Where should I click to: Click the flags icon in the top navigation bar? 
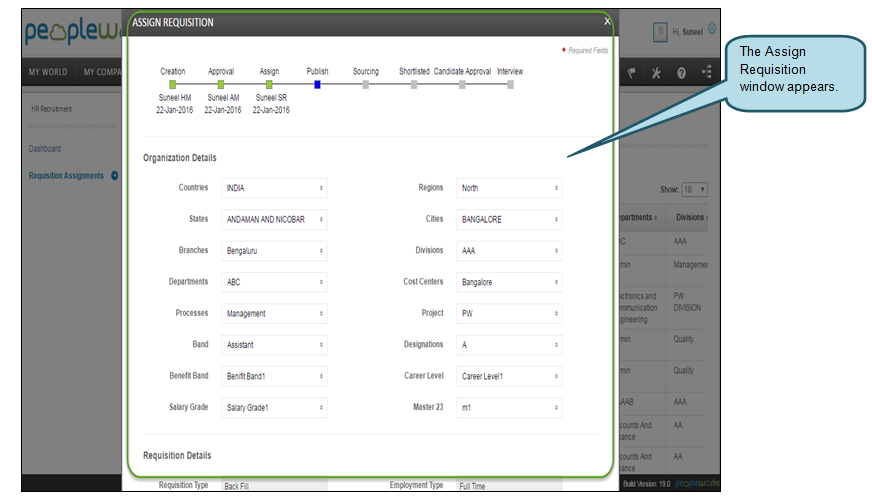tap(632, 73)
